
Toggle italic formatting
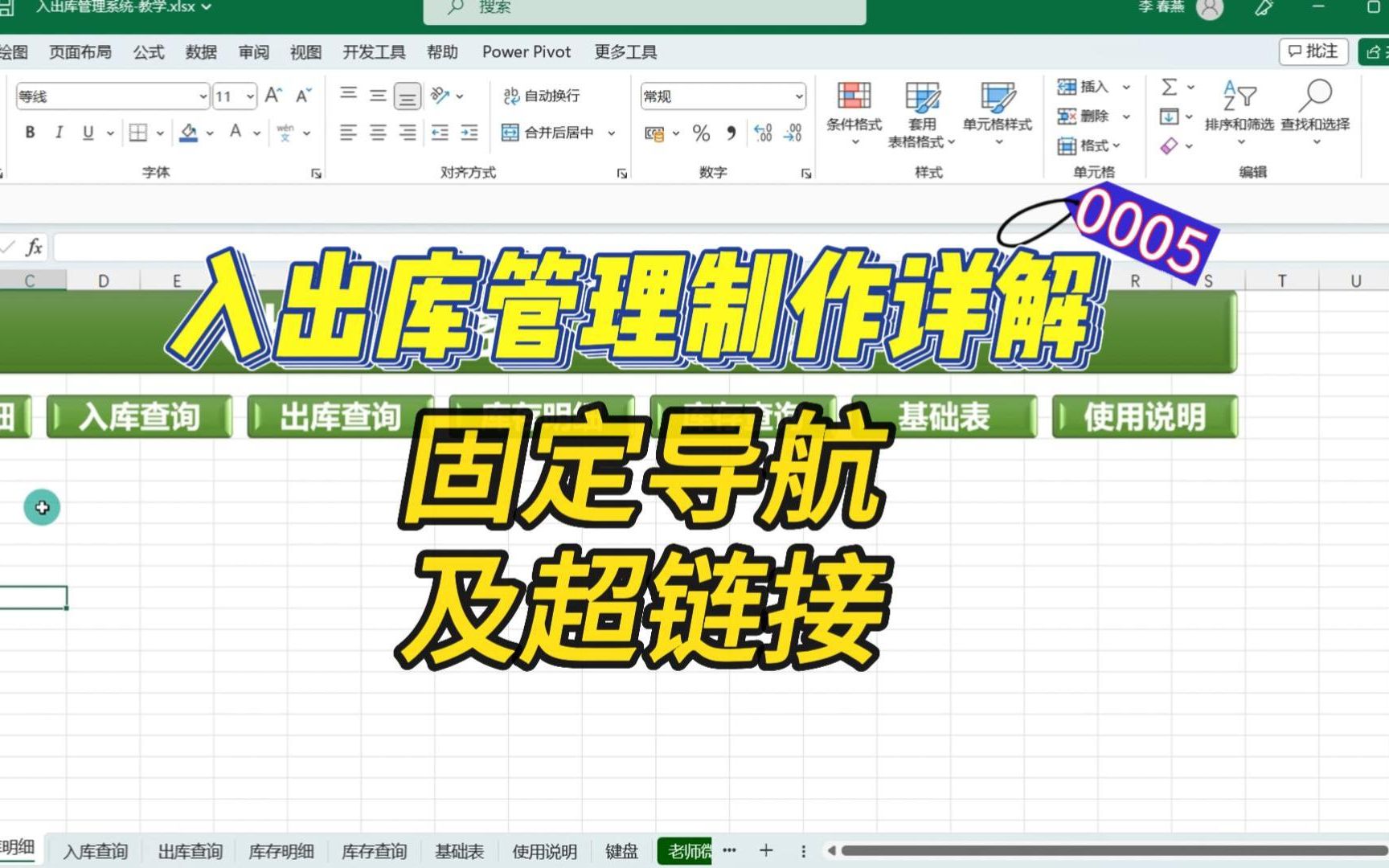pos(59,133)
